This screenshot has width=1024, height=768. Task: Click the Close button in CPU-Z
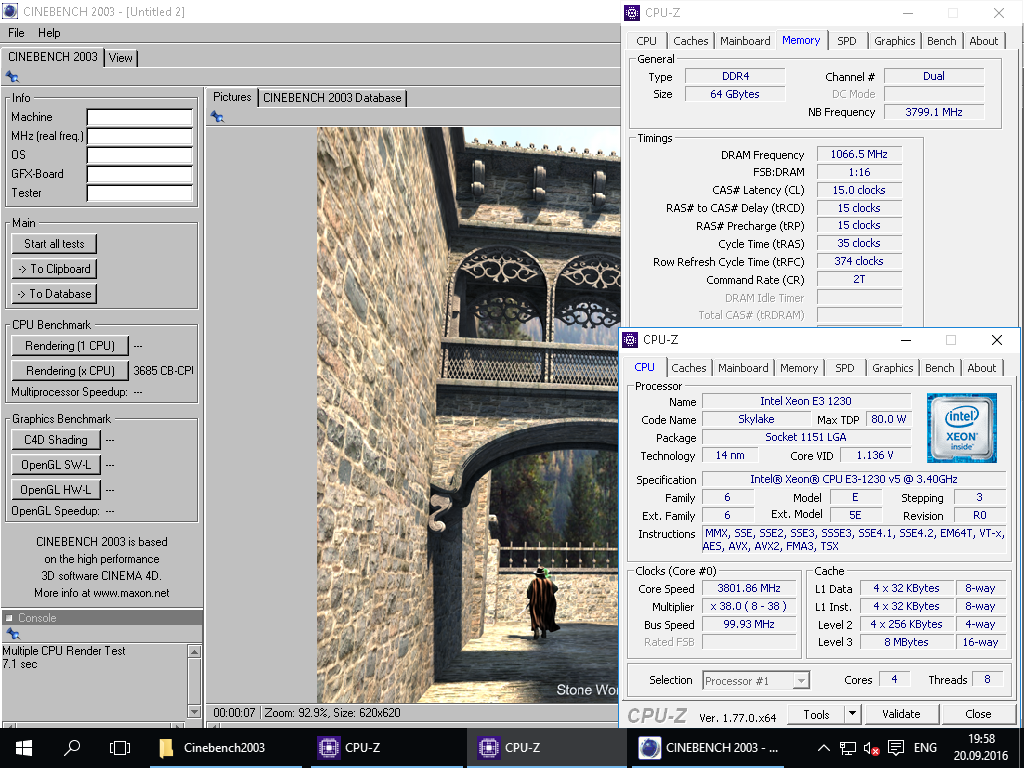click(x=978, y=714)
